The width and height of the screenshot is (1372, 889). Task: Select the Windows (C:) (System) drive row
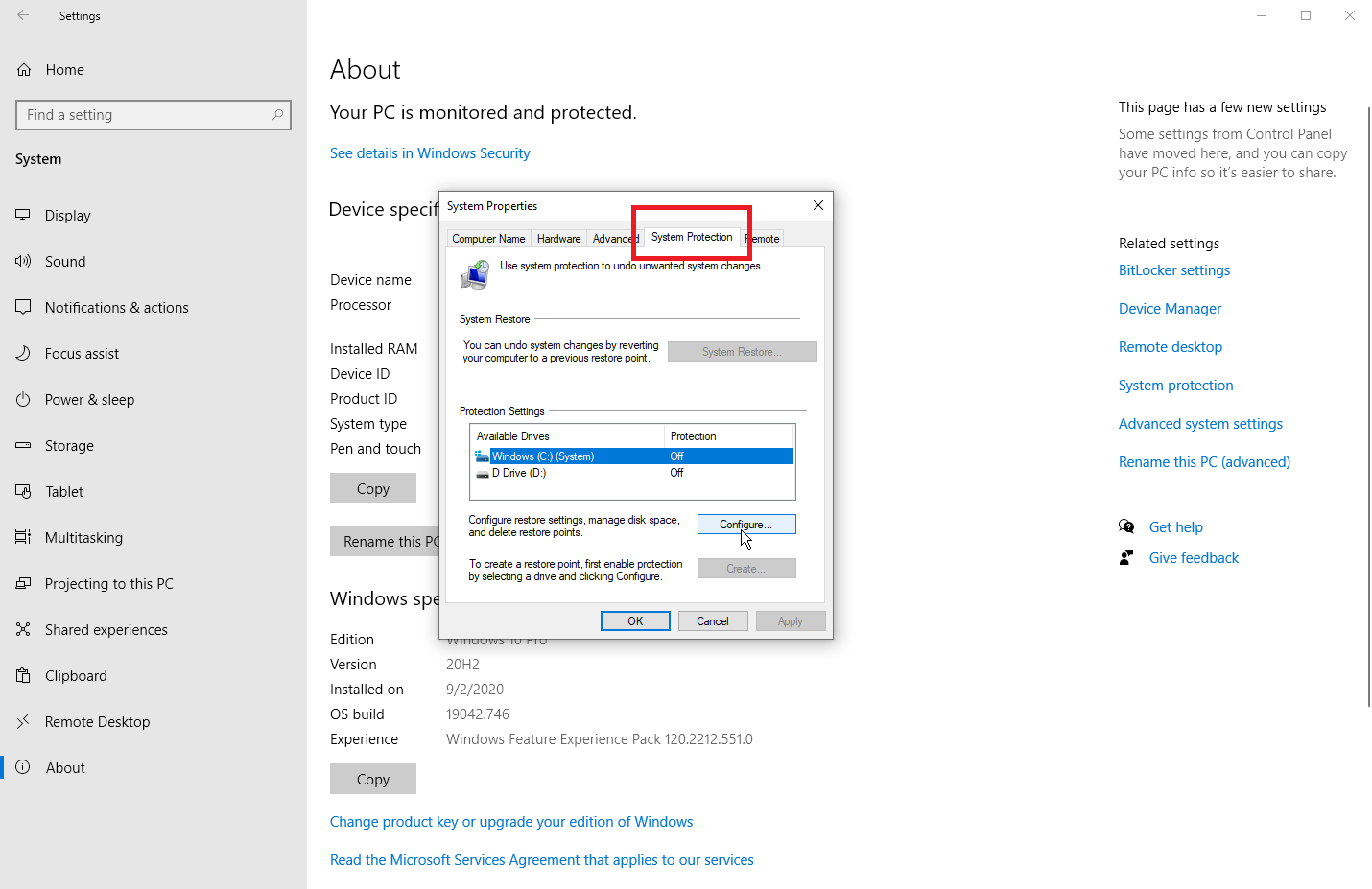[633, 456]
